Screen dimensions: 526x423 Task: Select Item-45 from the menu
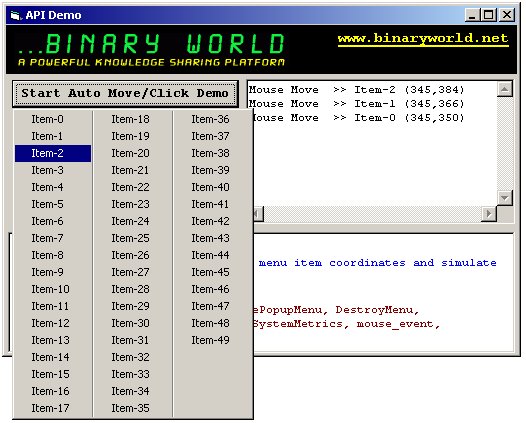pos(213,272)
